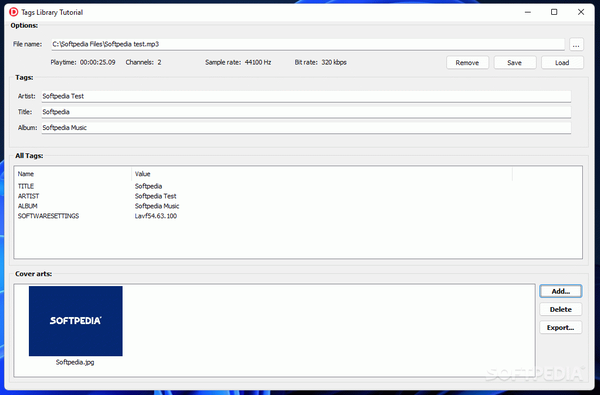
Task: Click the 'Softpedia Test' value cell
Action: pyautogui.click(x=155, y=196)
